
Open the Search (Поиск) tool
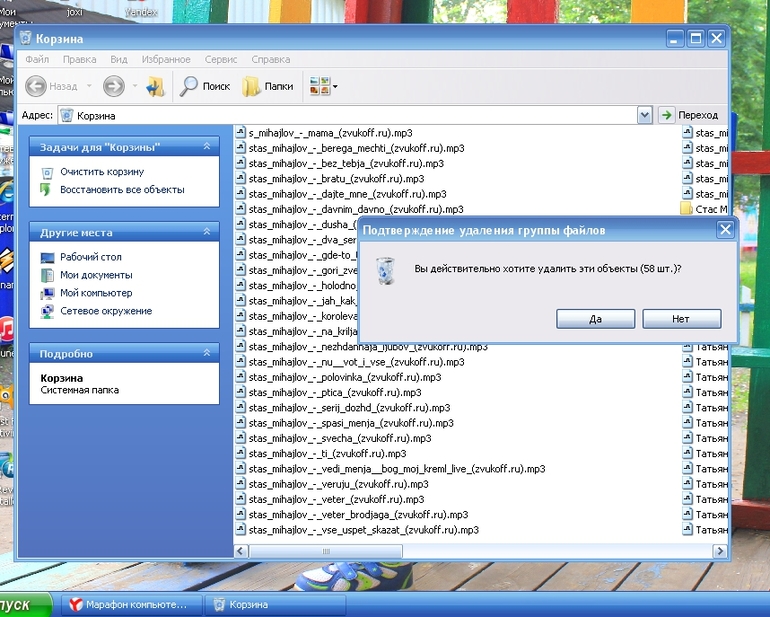pos(205,86)
